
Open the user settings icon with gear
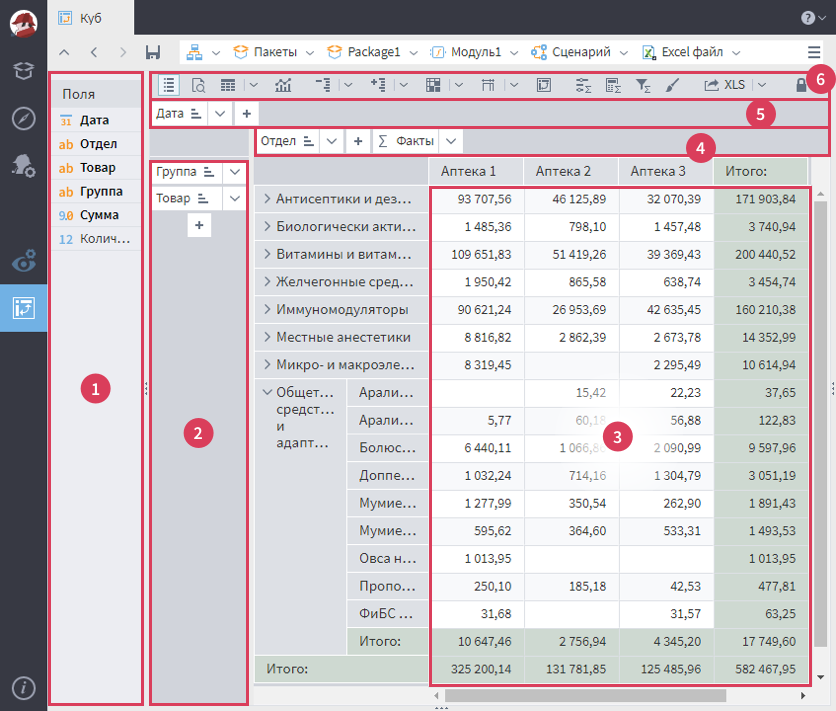pos(23,165)
